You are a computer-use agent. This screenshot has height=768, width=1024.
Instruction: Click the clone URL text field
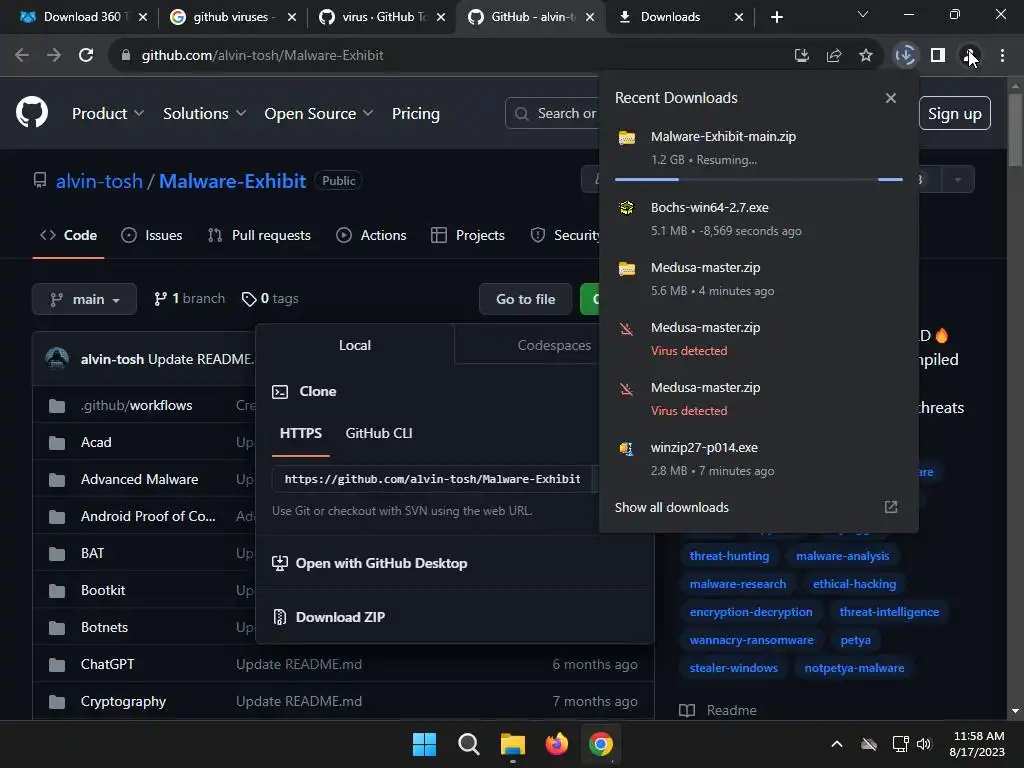coord(432,479)
